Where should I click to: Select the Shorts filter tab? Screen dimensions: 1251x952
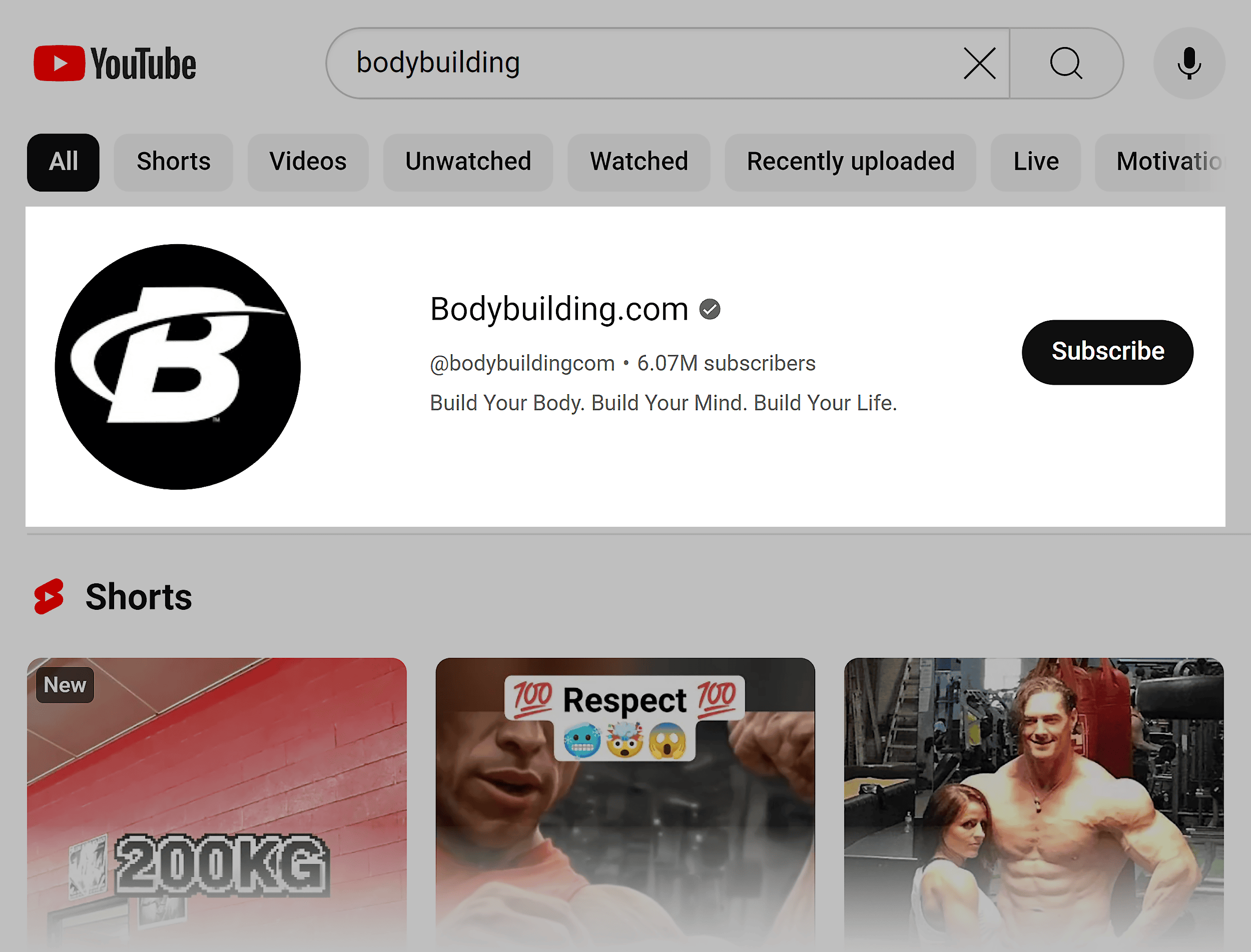click(174, 161)
